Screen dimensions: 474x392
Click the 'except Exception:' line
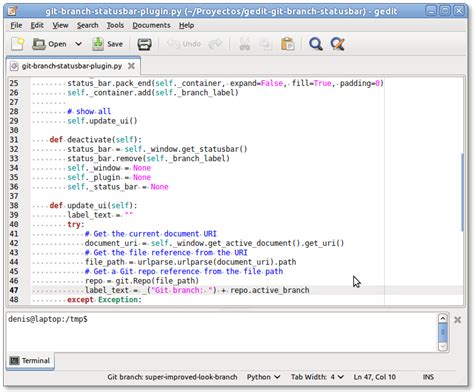[x=104, y=300]
